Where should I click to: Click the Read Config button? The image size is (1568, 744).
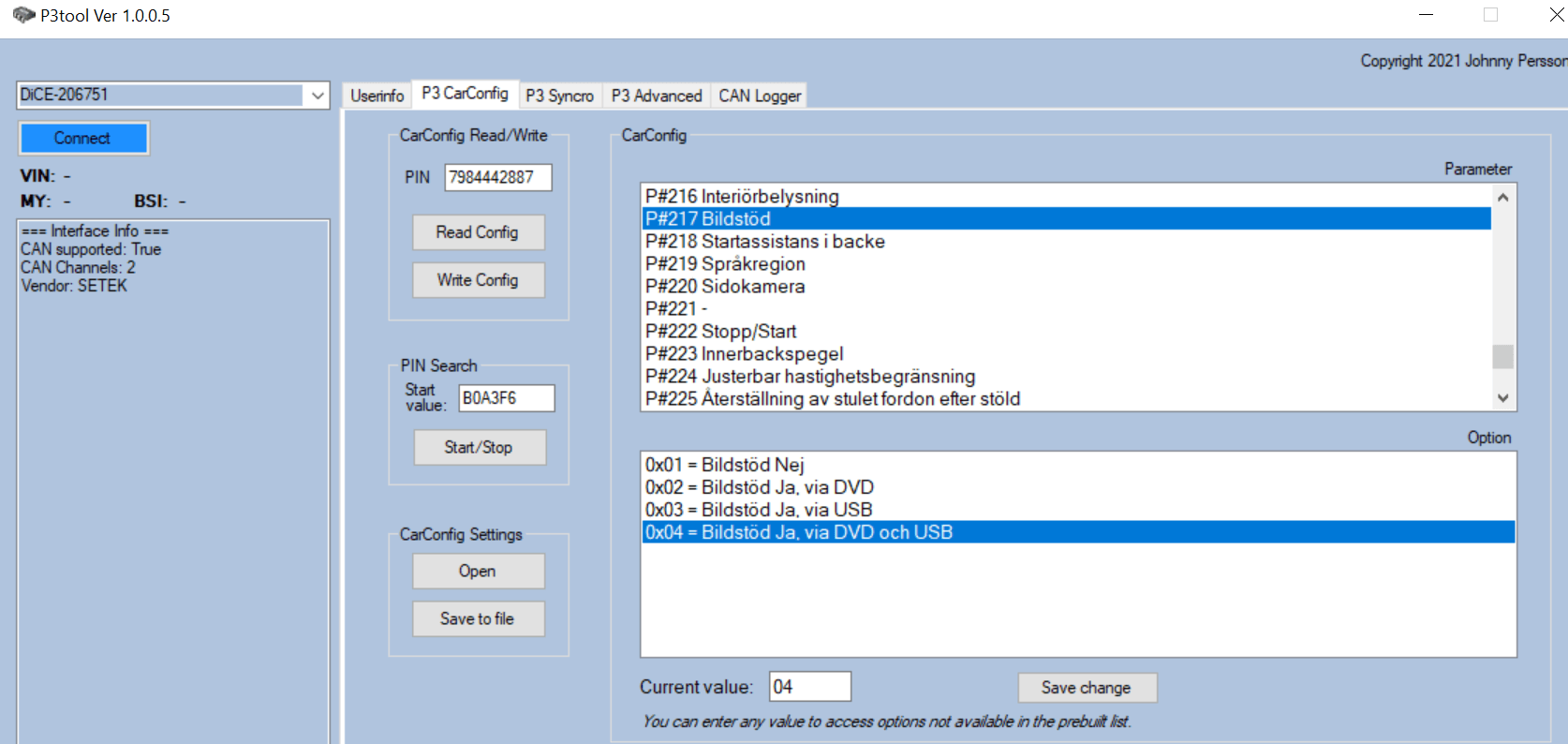[478, 232]
